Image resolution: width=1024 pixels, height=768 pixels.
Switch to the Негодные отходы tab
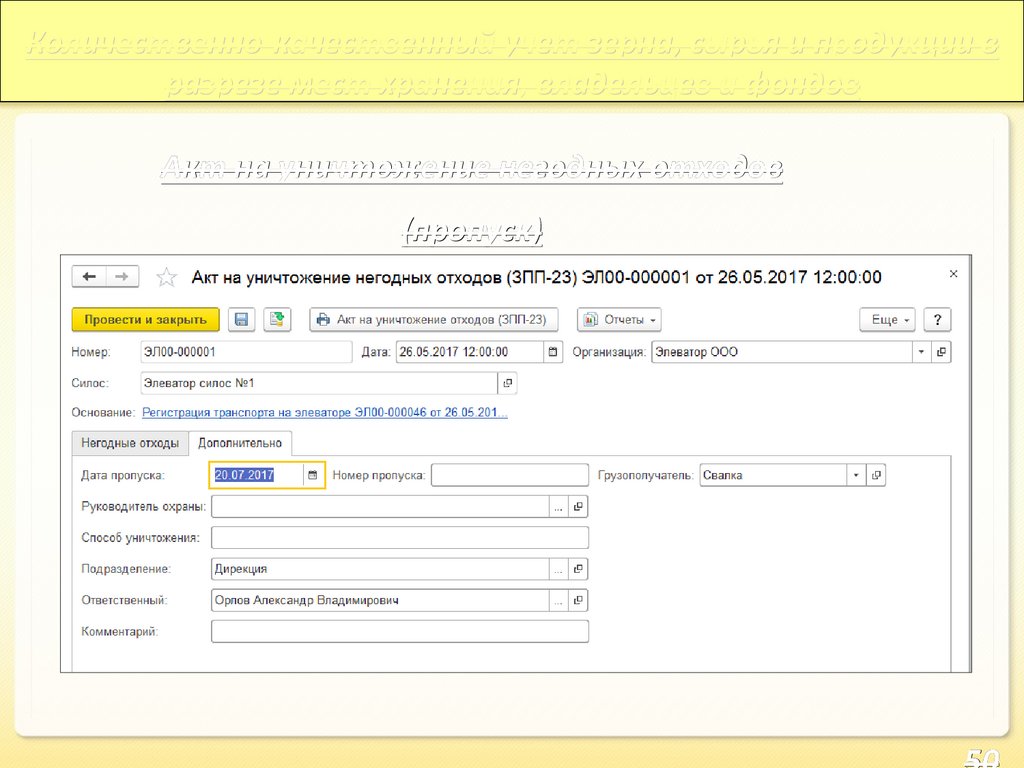pos(130,443)
